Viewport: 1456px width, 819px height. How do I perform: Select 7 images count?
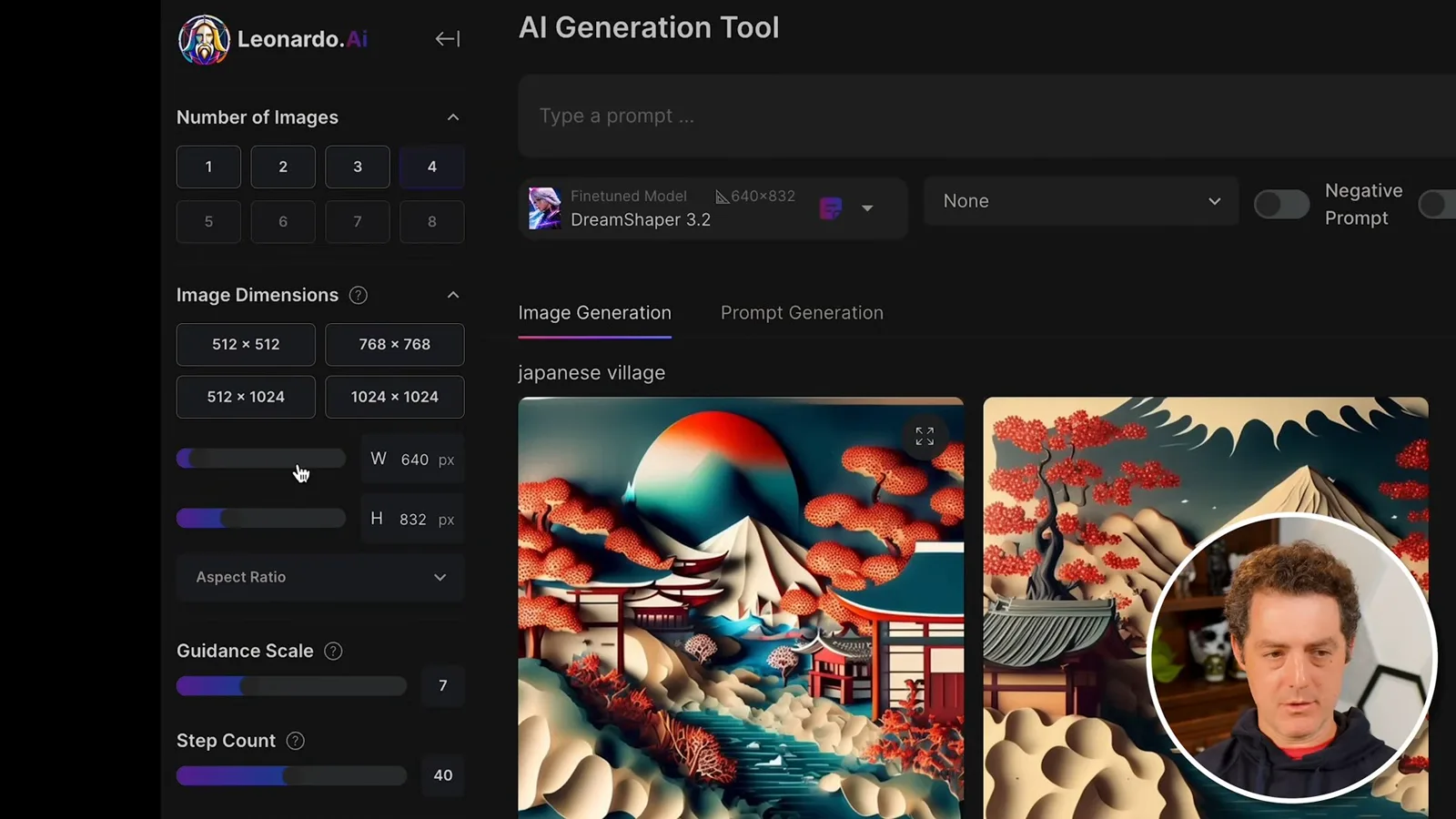(x=358, y=221)
